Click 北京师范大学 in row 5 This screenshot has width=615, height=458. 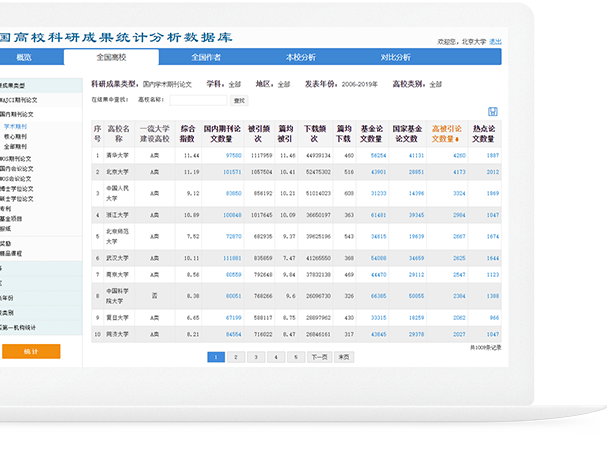pyautogui.click(x=117, y=236)
